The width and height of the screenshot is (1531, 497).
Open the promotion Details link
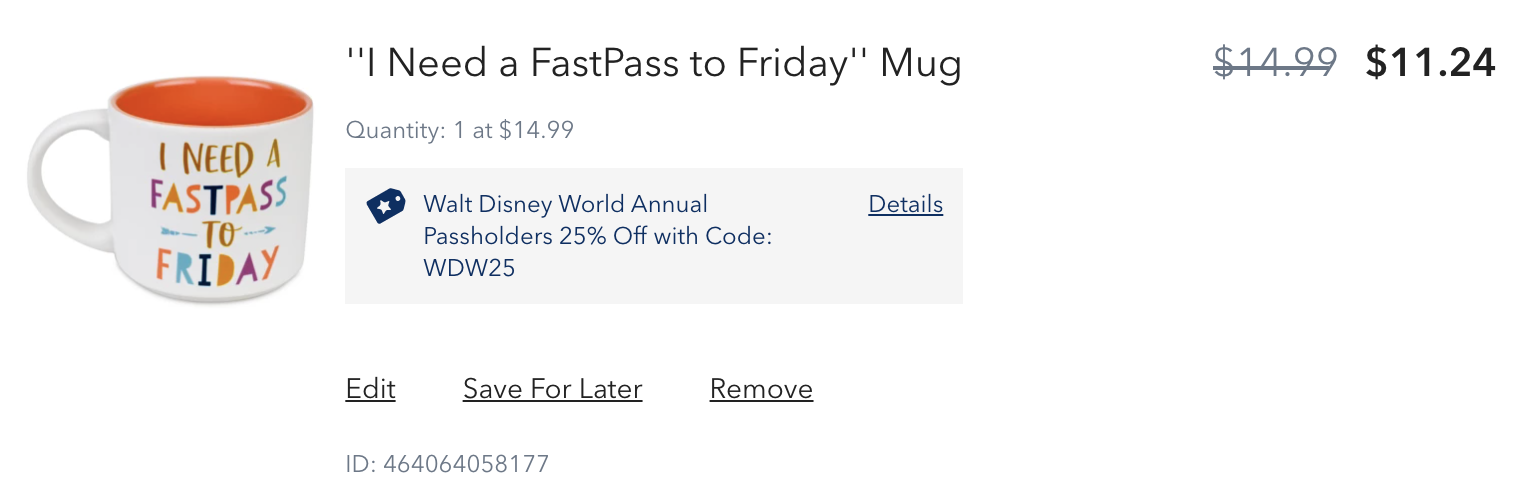[x=905, y=204]
